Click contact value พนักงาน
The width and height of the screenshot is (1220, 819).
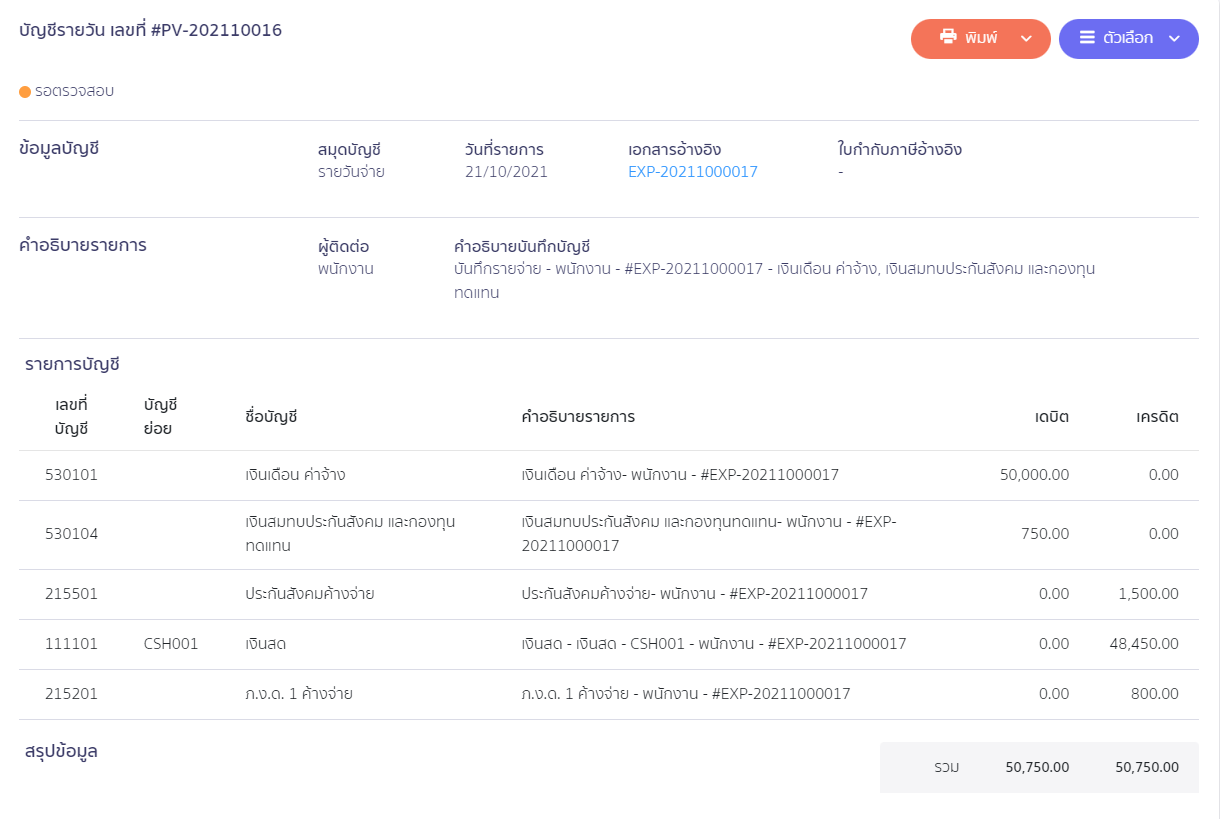coord(346,268)
